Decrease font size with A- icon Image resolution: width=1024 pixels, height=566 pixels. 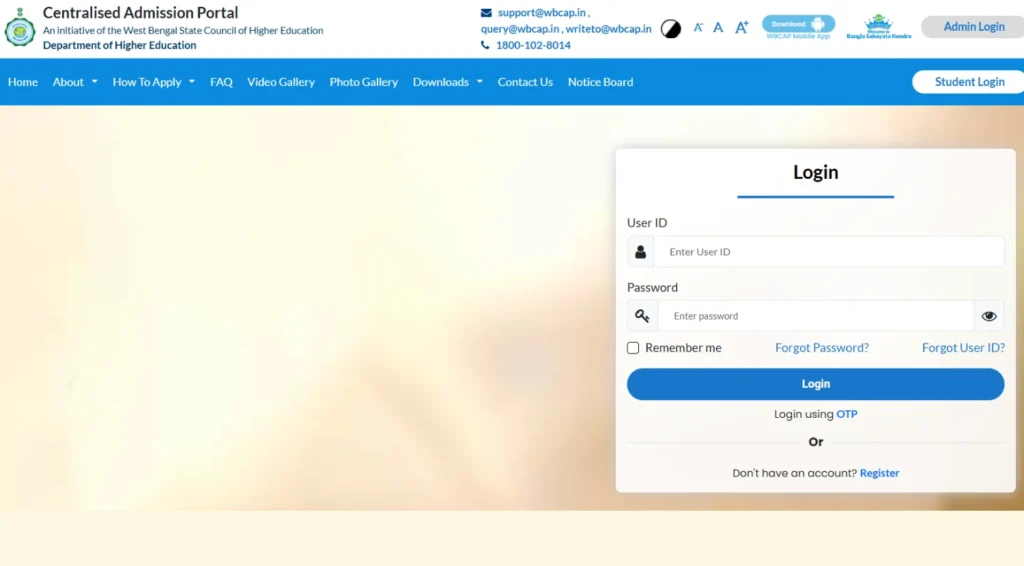tap(698, 27)
